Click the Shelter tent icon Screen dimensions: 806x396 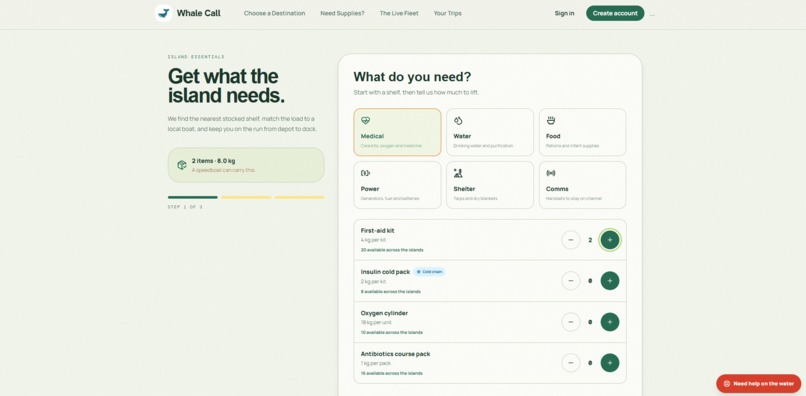458,173
